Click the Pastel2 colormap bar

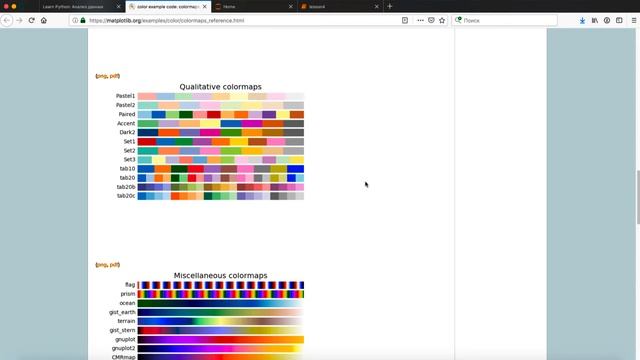pyautogui.click(x=220, y=105)
